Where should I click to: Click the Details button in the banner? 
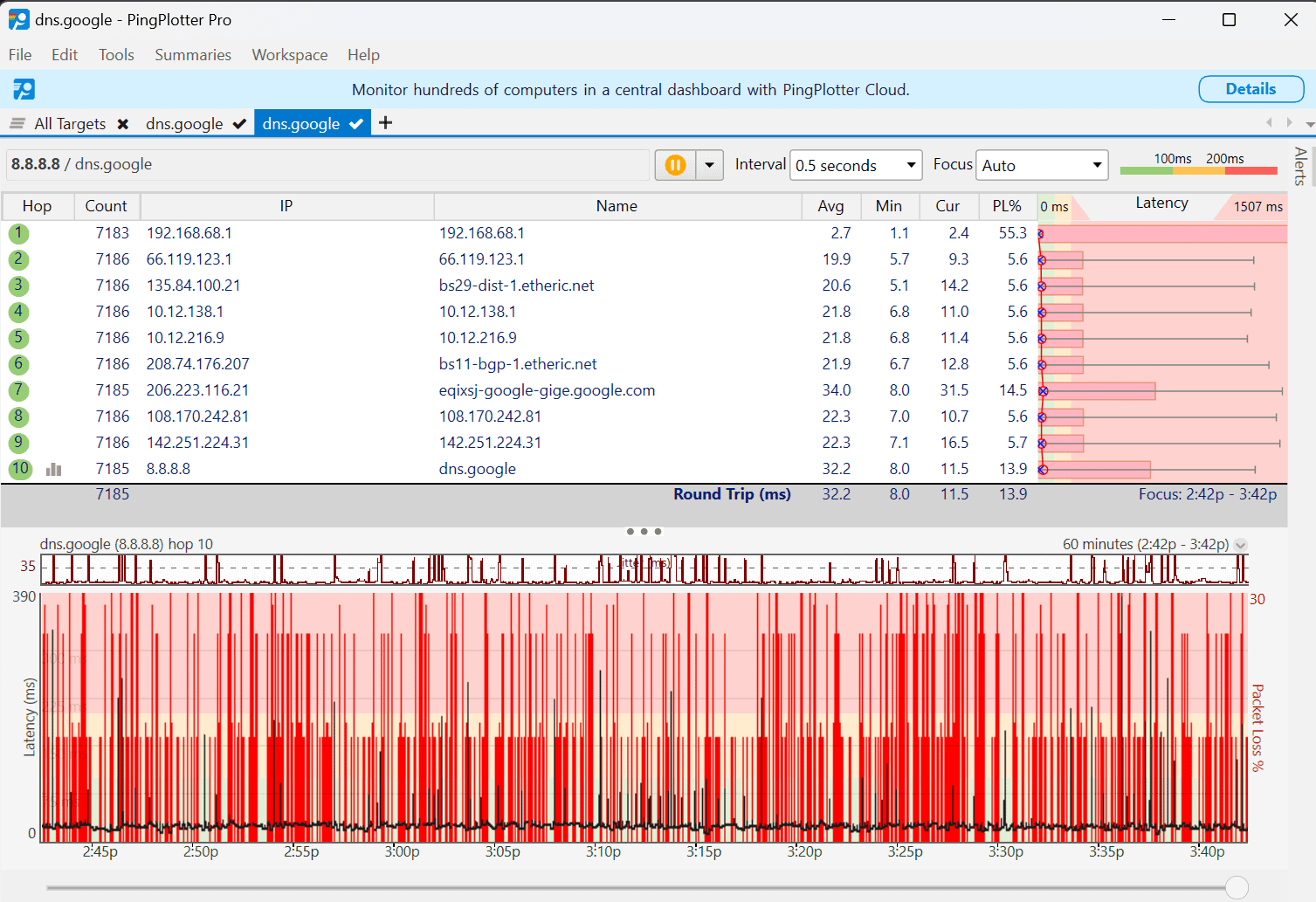[x=1251, y=89]
